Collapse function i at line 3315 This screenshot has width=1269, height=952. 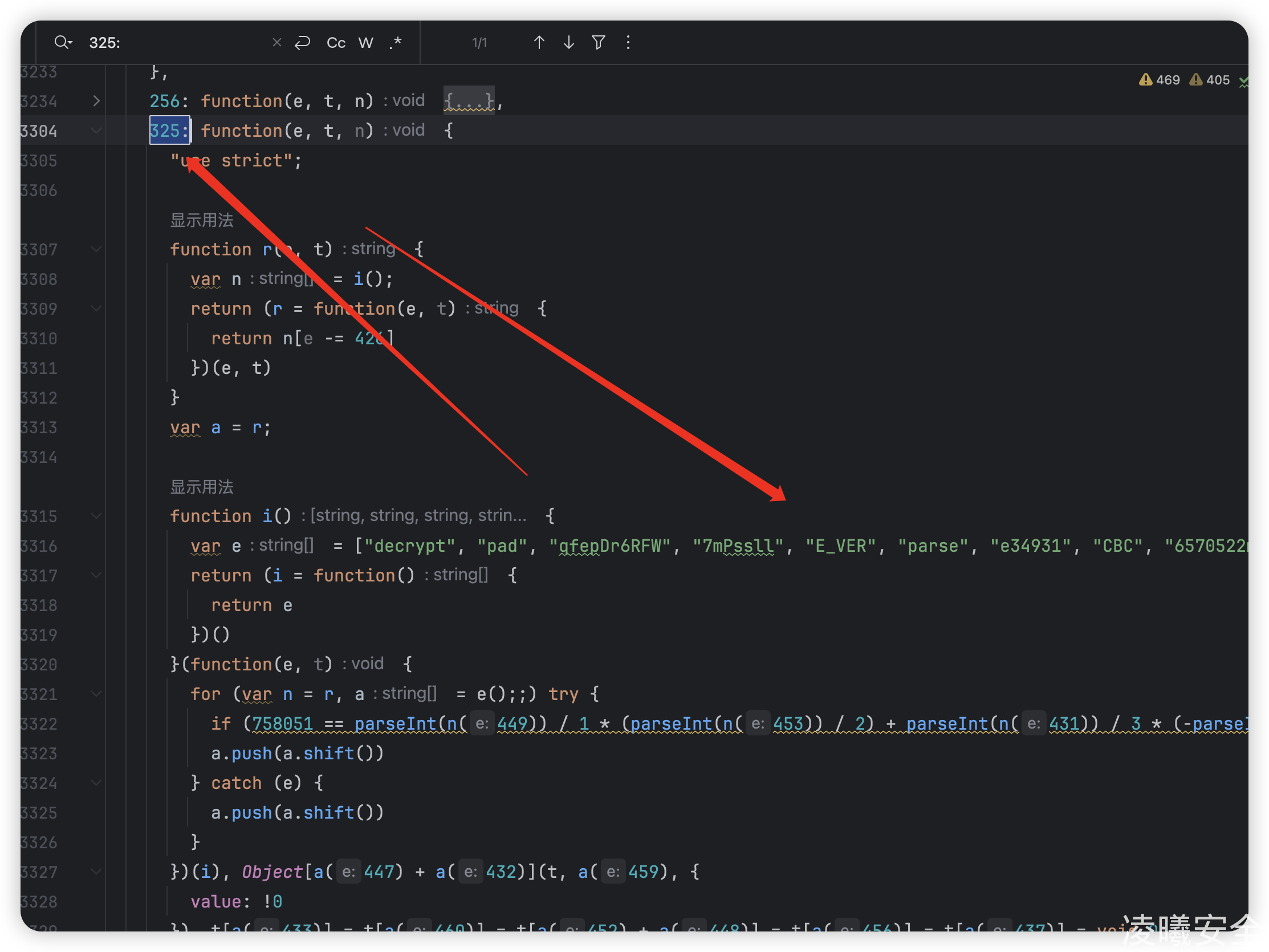click(96, 516)
